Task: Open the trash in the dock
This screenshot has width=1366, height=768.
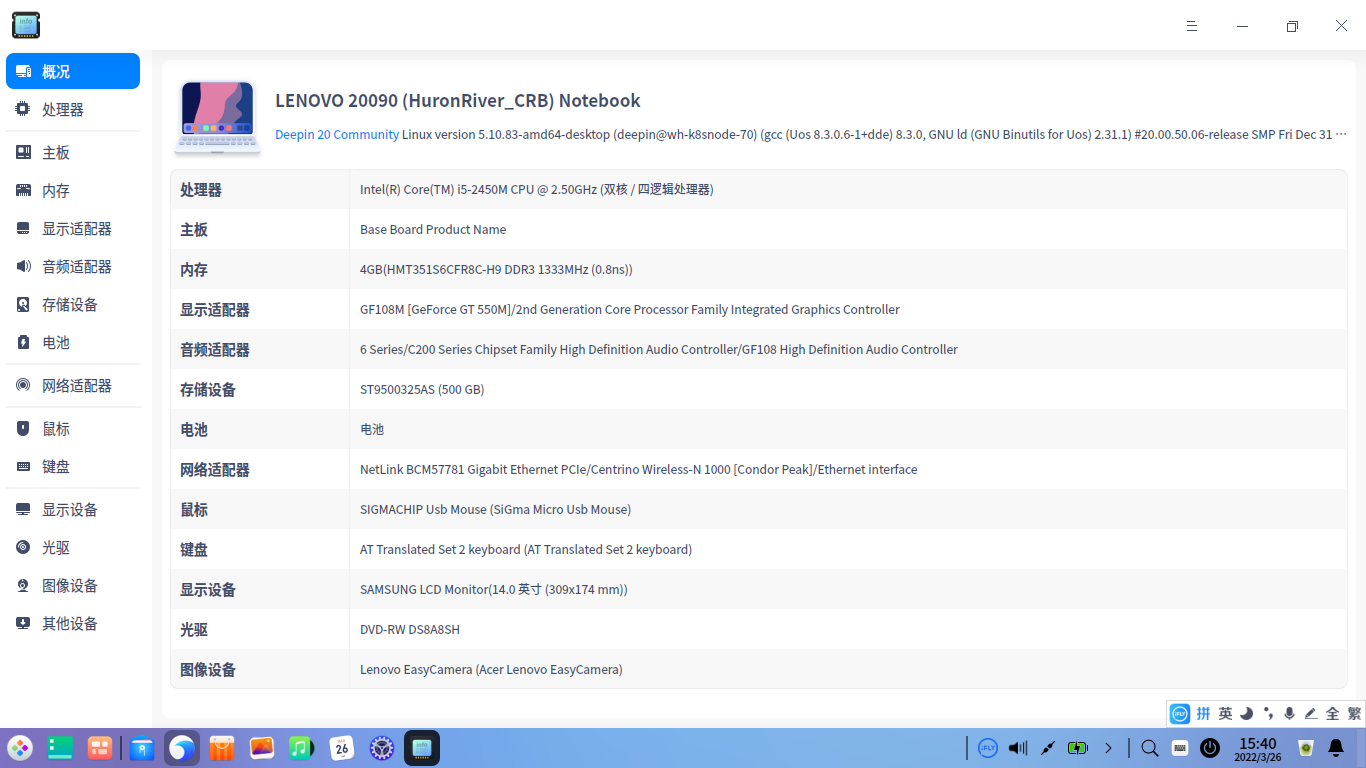Action: (x=1305, y=748)
